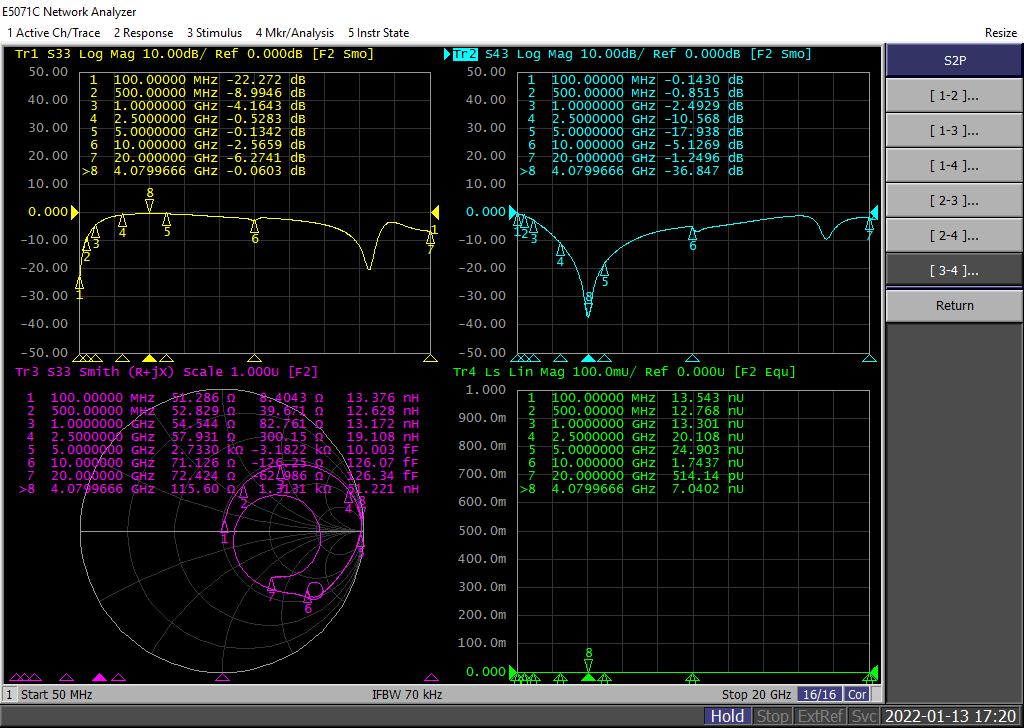
Task: Click filled yellow active marker on Tr1 axis
Action: pos(150,358)
